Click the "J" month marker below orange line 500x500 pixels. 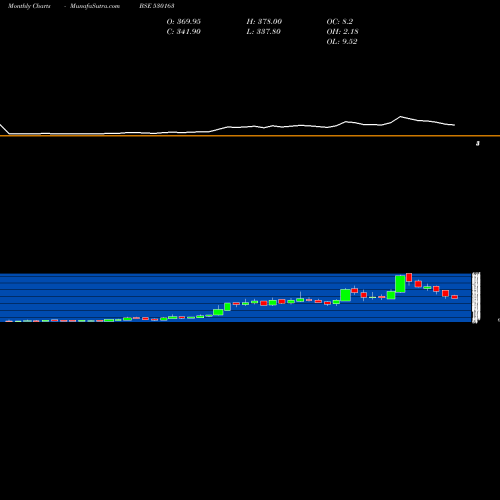[x=478, y=144]
